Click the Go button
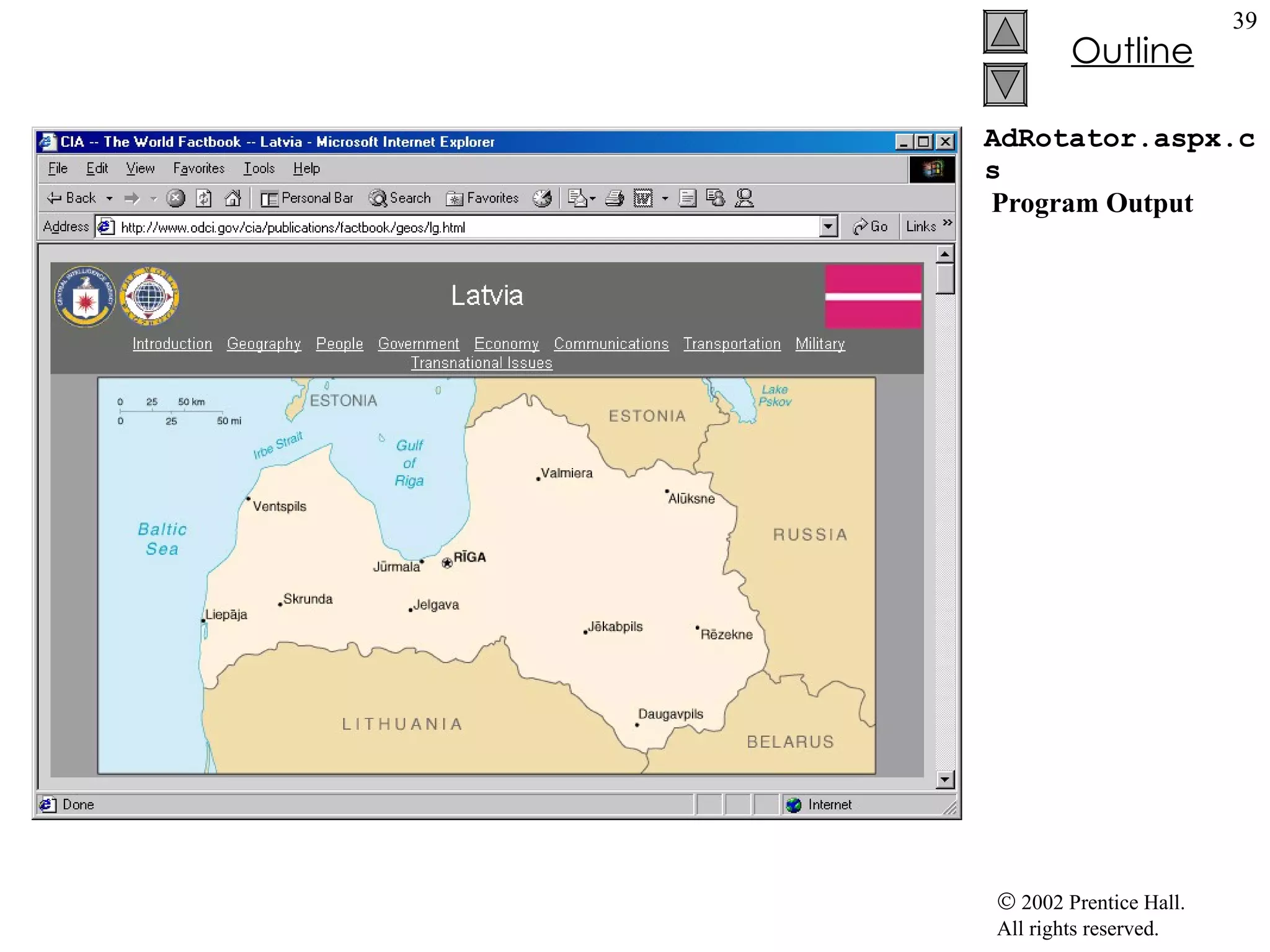 point(871,227)
